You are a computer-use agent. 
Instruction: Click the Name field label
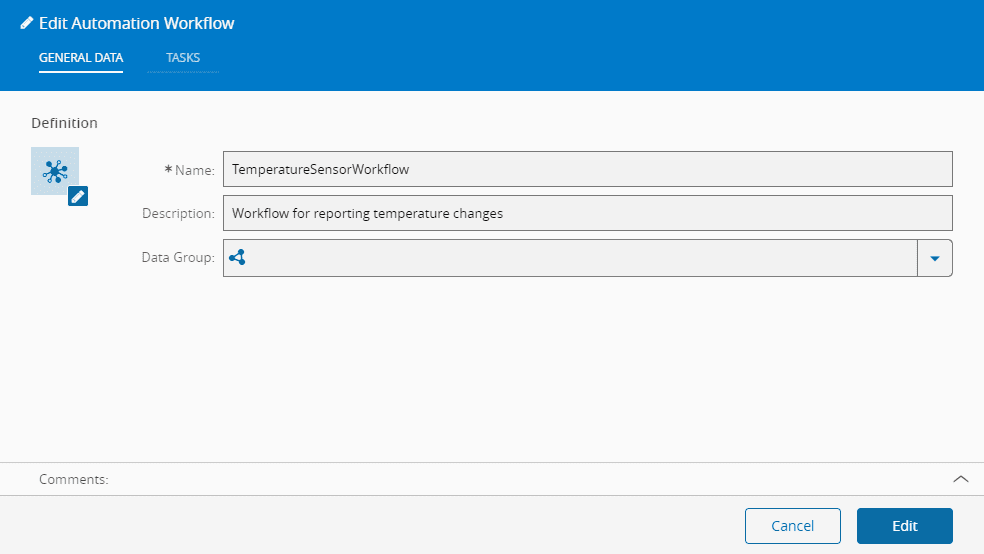(194, 170)
